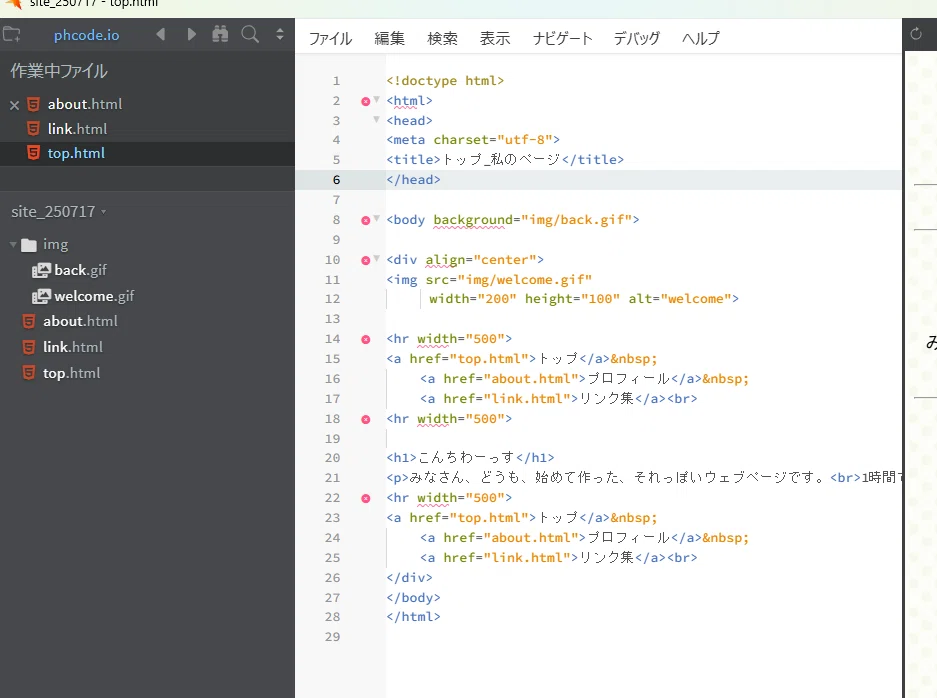Viewport: 937px width, 698px height.
Task: Click the img folder icon
Action: pos(29,245)
